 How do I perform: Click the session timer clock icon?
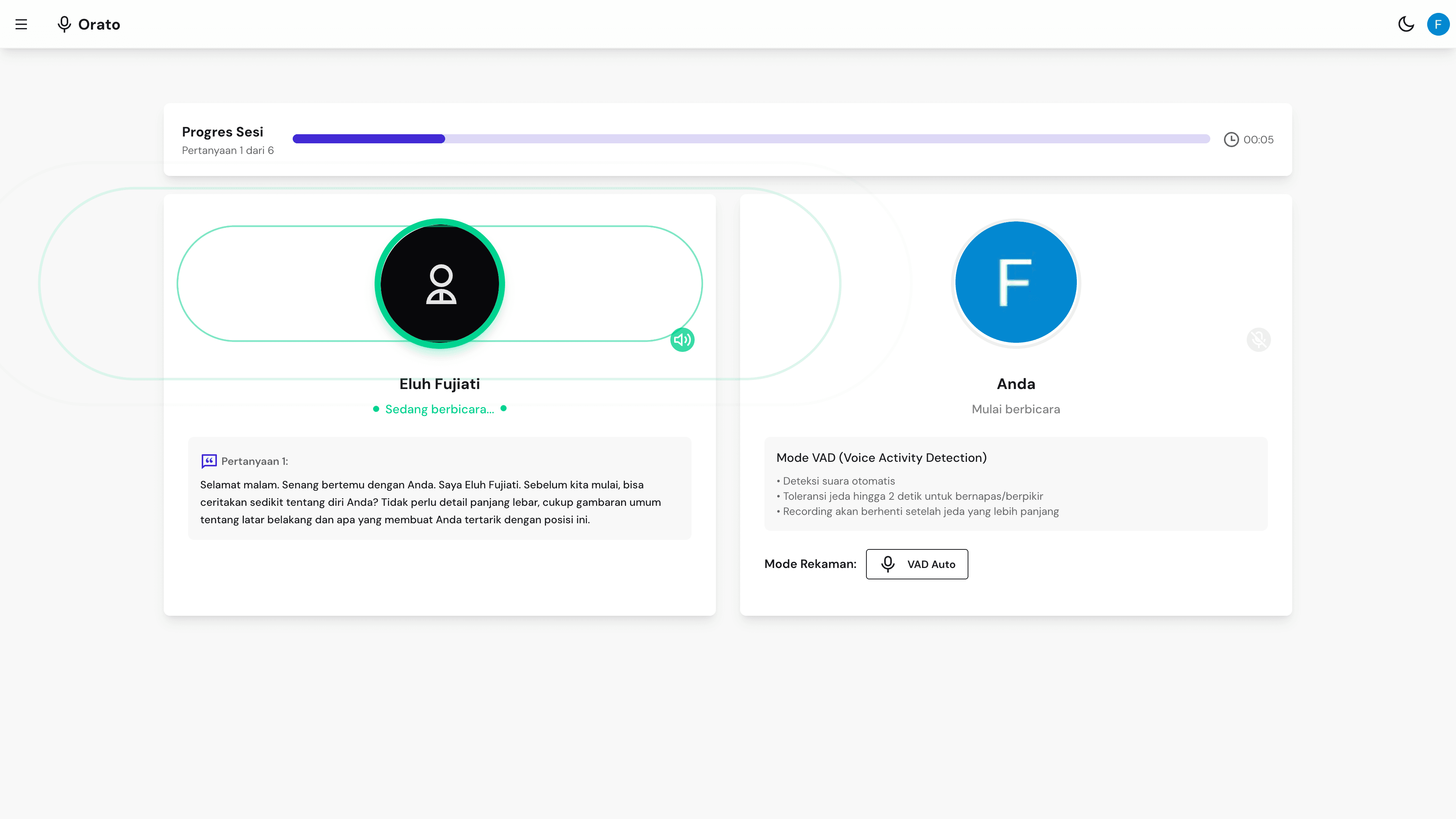(x=1231, y=140)
